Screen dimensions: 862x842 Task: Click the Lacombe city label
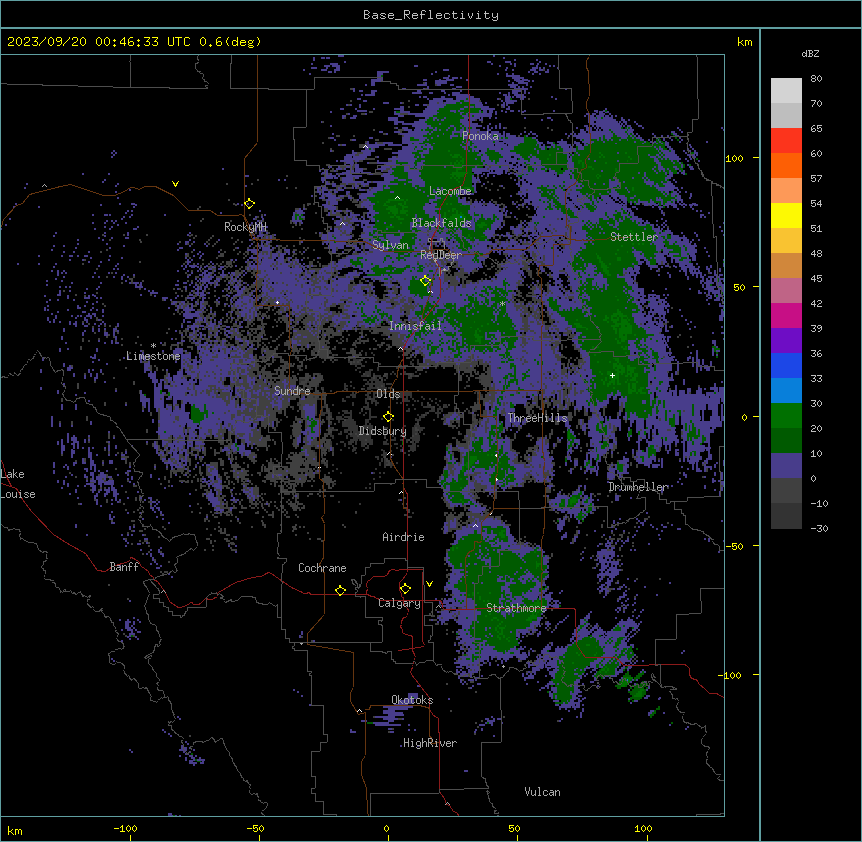pyautogui.click(x=450, y=191)
